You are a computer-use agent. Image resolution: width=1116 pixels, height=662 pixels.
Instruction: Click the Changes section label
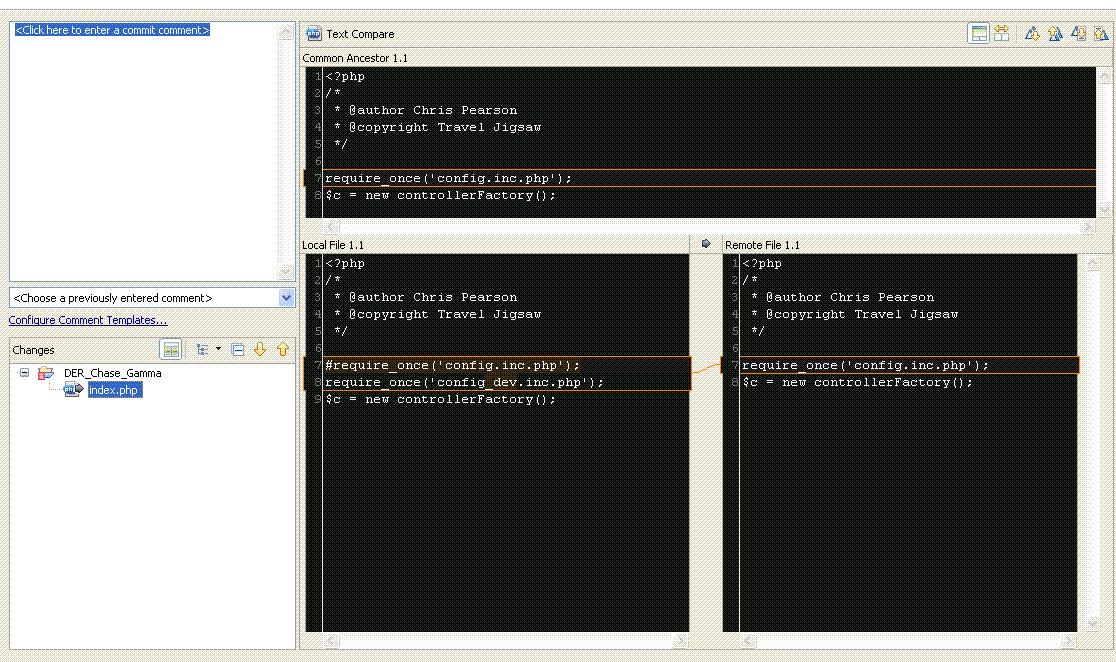33,350
